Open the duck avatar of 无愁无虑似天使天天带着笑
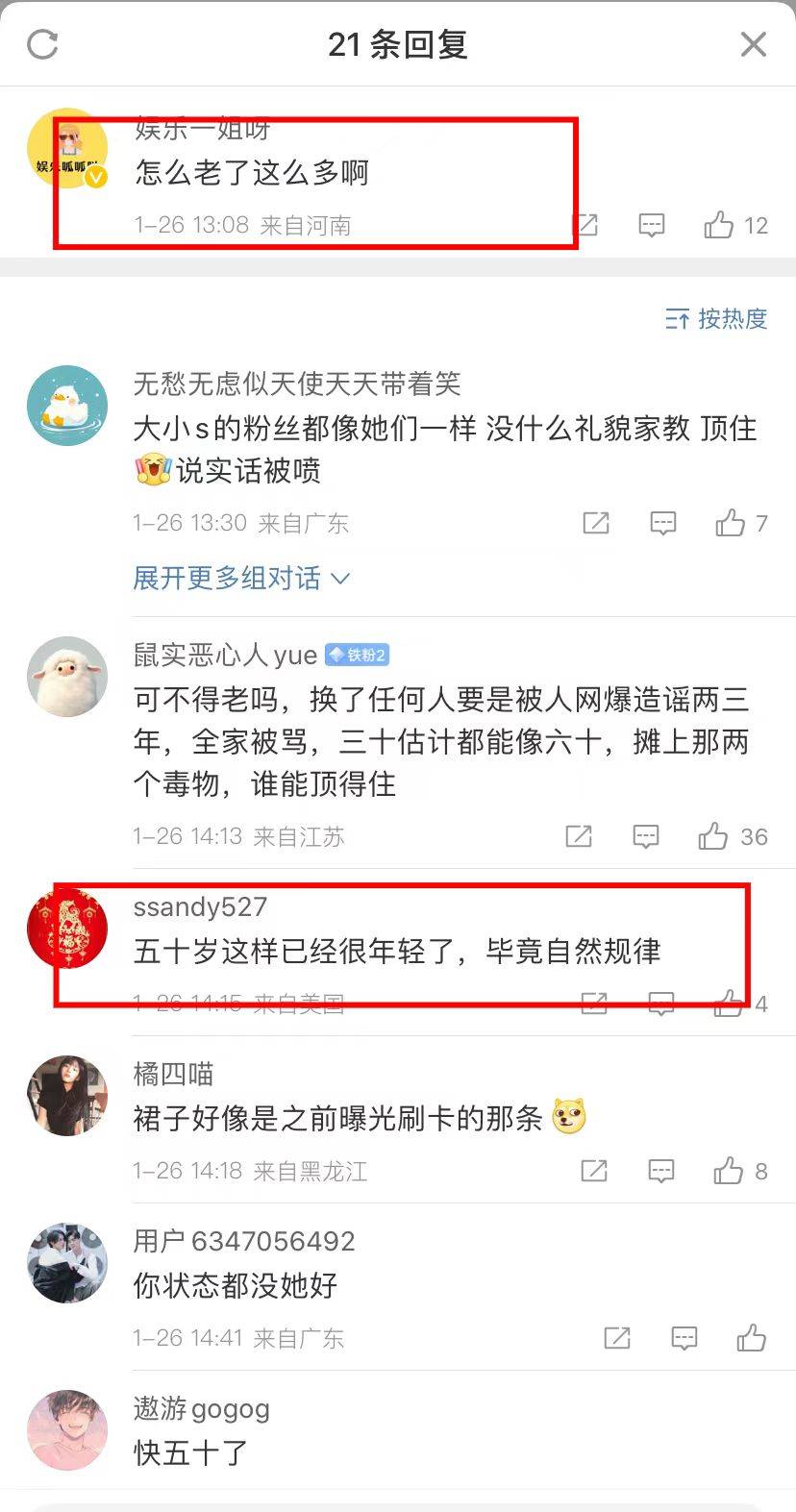The width and height of the screenshot is (796, 1512). click(66, 405)
